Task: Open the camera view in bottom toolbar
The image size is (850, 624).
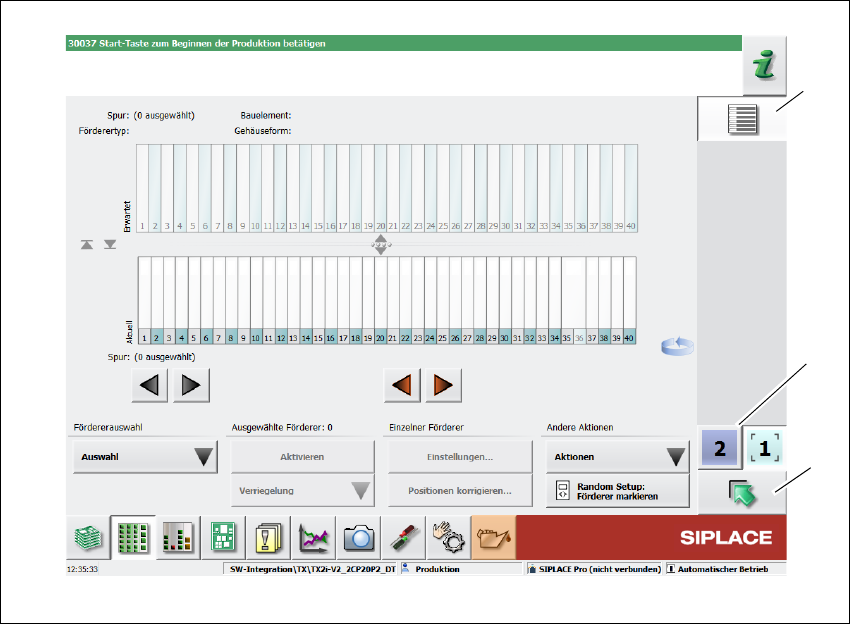Action: click(x=358, y=537)
